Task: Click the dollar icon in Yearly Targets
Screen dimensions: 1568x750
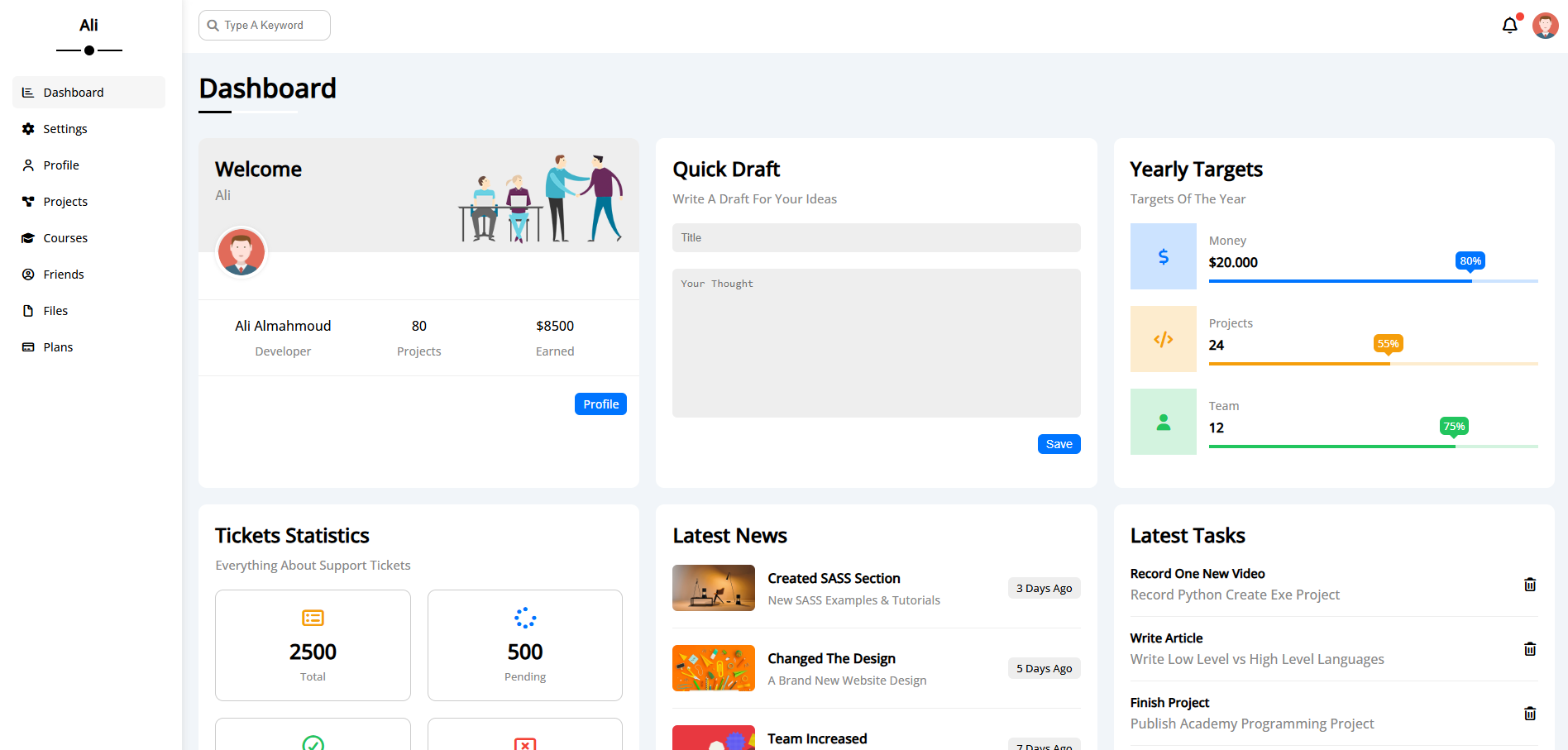Action: point(1163,256)
